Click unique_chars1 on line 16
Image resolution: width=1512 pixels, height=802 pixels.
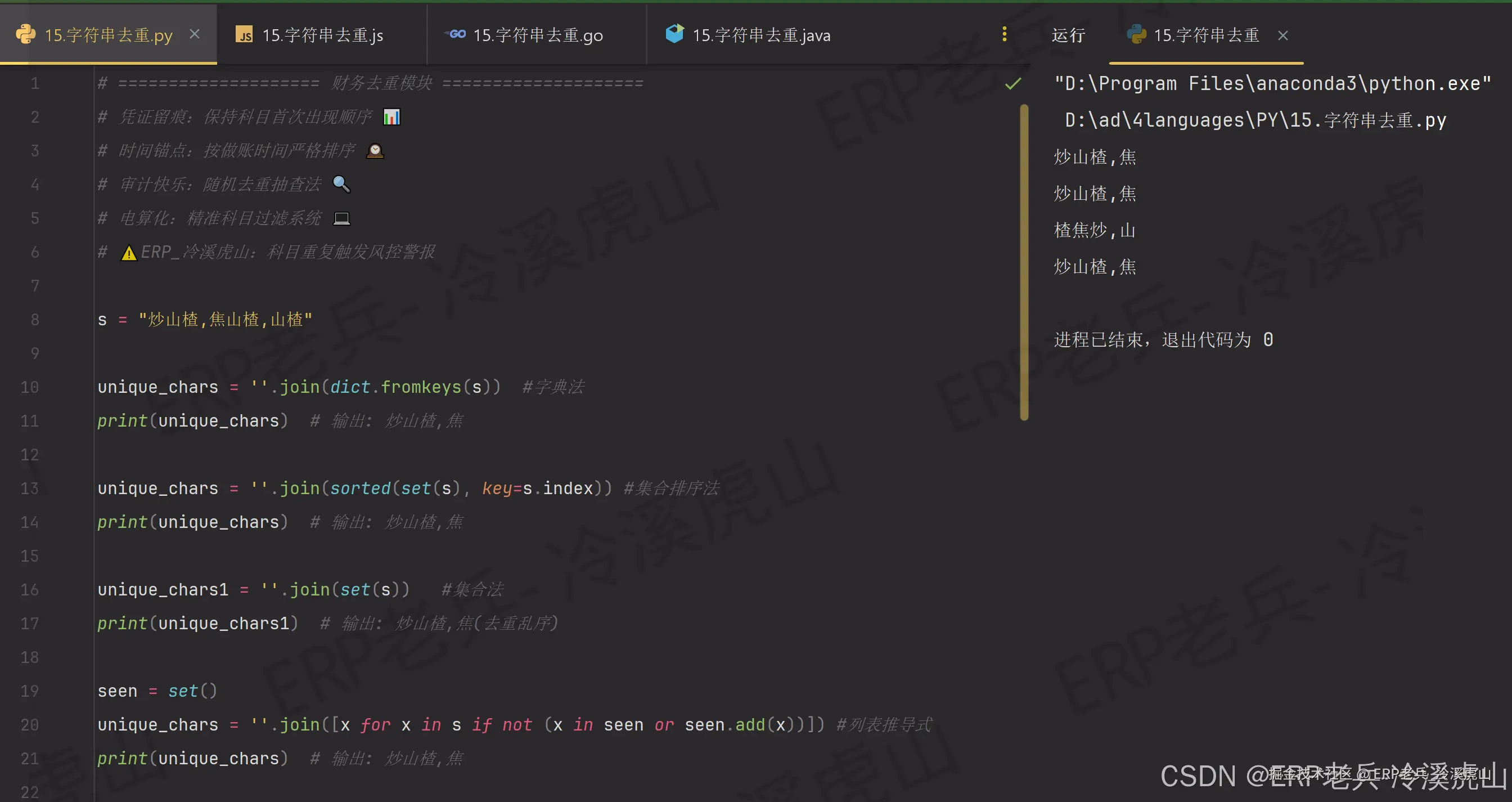tap(163, 589)
